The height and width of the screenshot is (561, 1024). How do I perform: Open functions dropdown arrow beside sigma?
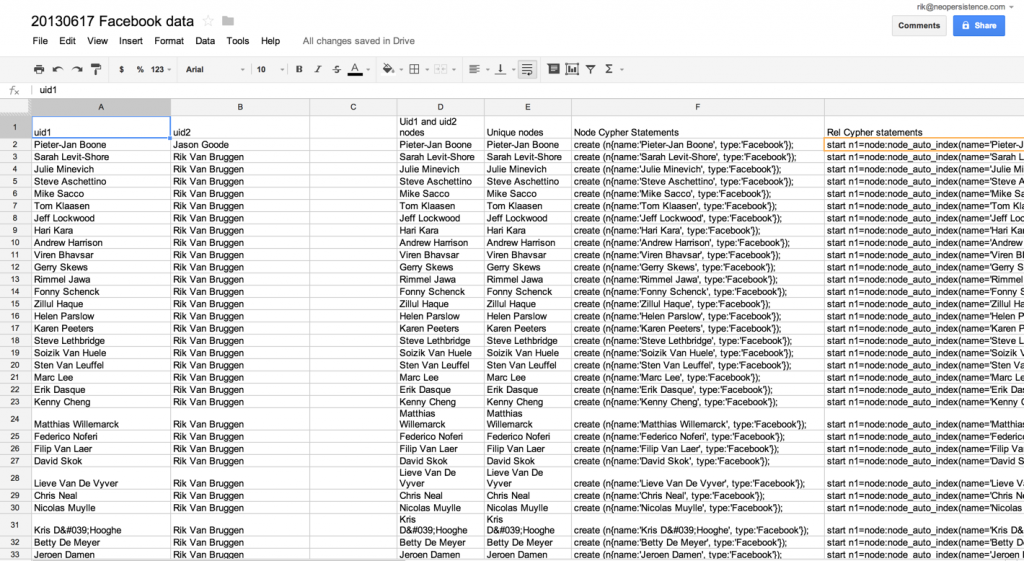point(621,70)
